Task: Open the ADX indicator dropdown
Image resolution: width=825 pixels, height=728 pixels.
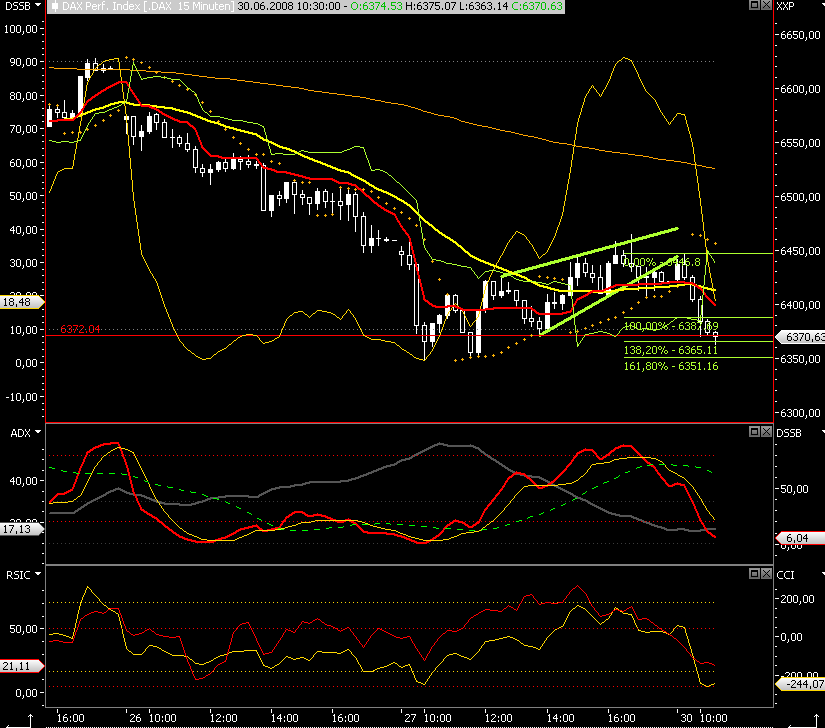Action: click(x=37, y=432)
